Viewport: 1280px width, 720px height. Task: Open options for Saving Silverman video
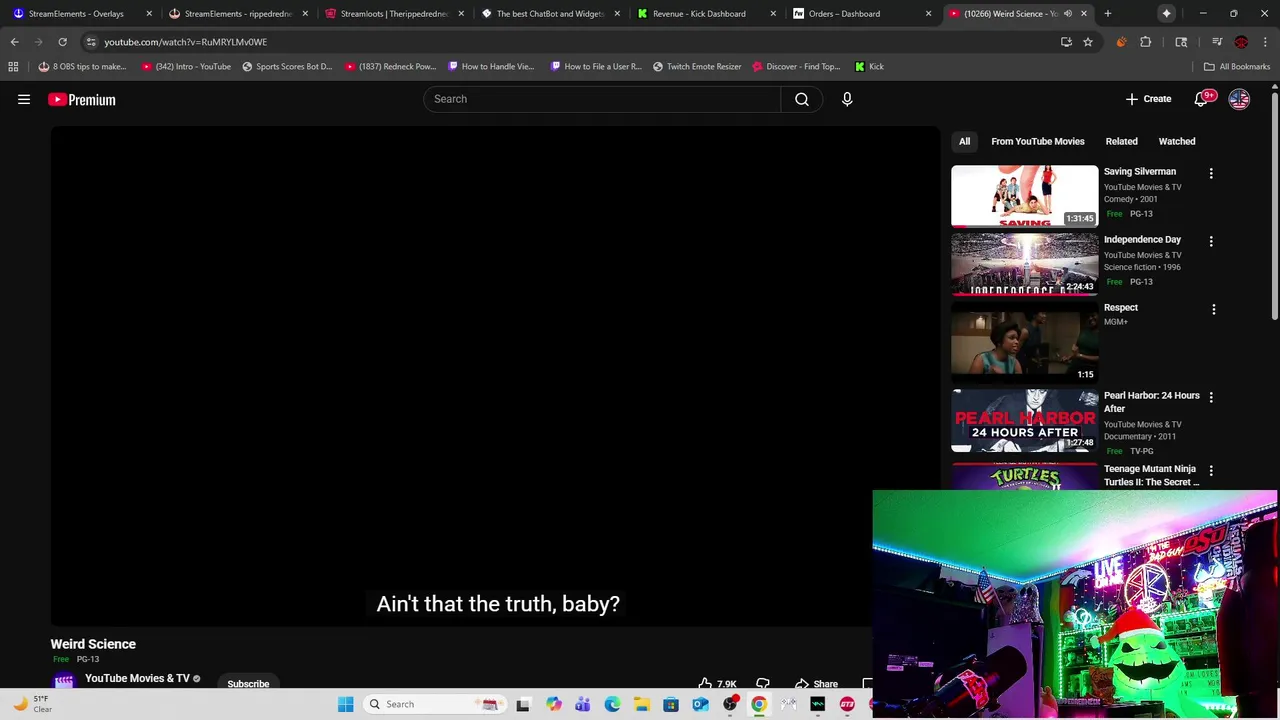pyautogui.click(x=1211, y=173)
